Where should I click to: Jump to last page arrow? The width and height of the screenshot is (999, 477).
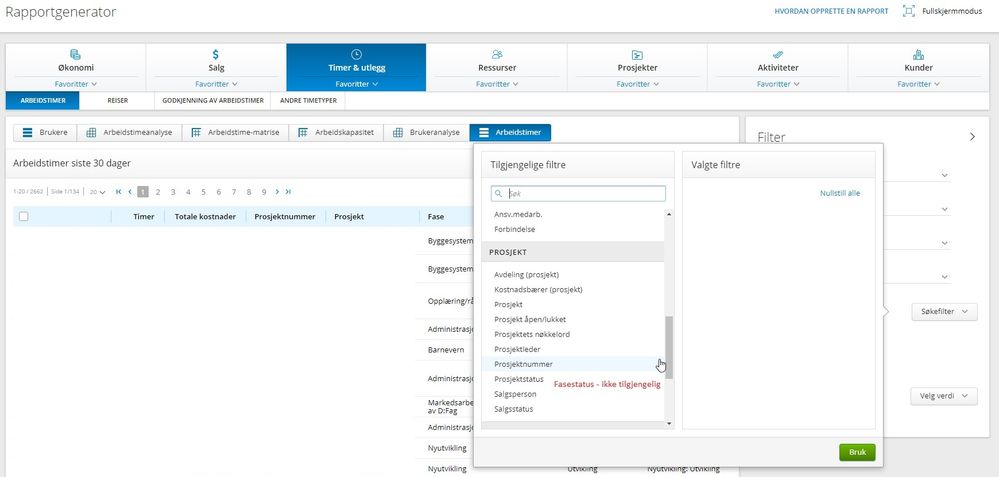(288, 192)
